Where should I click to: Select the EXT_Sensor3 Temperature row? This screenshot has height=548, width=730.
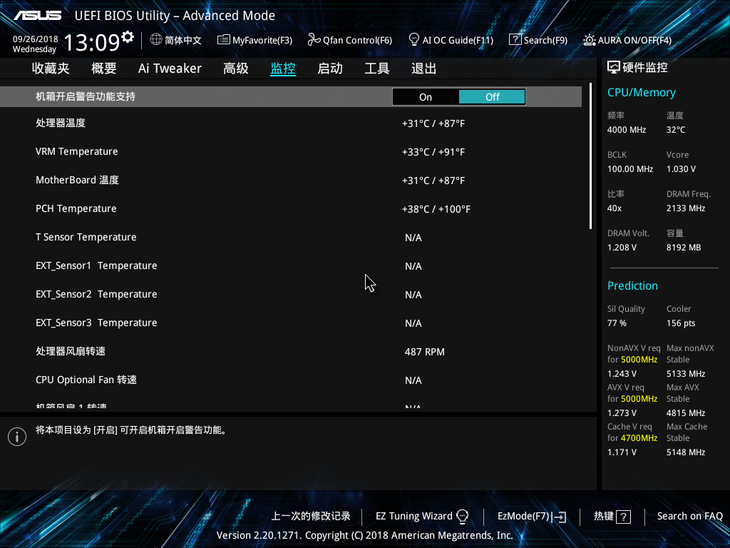pos(291,323)
